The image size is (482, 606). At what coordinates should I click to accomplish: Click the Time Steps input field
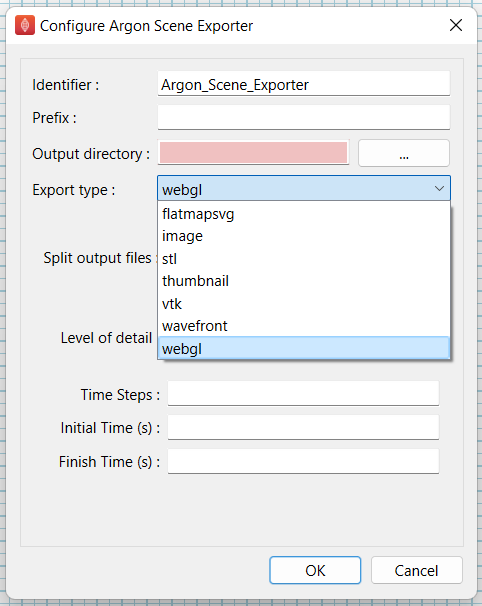coord(303,393)
